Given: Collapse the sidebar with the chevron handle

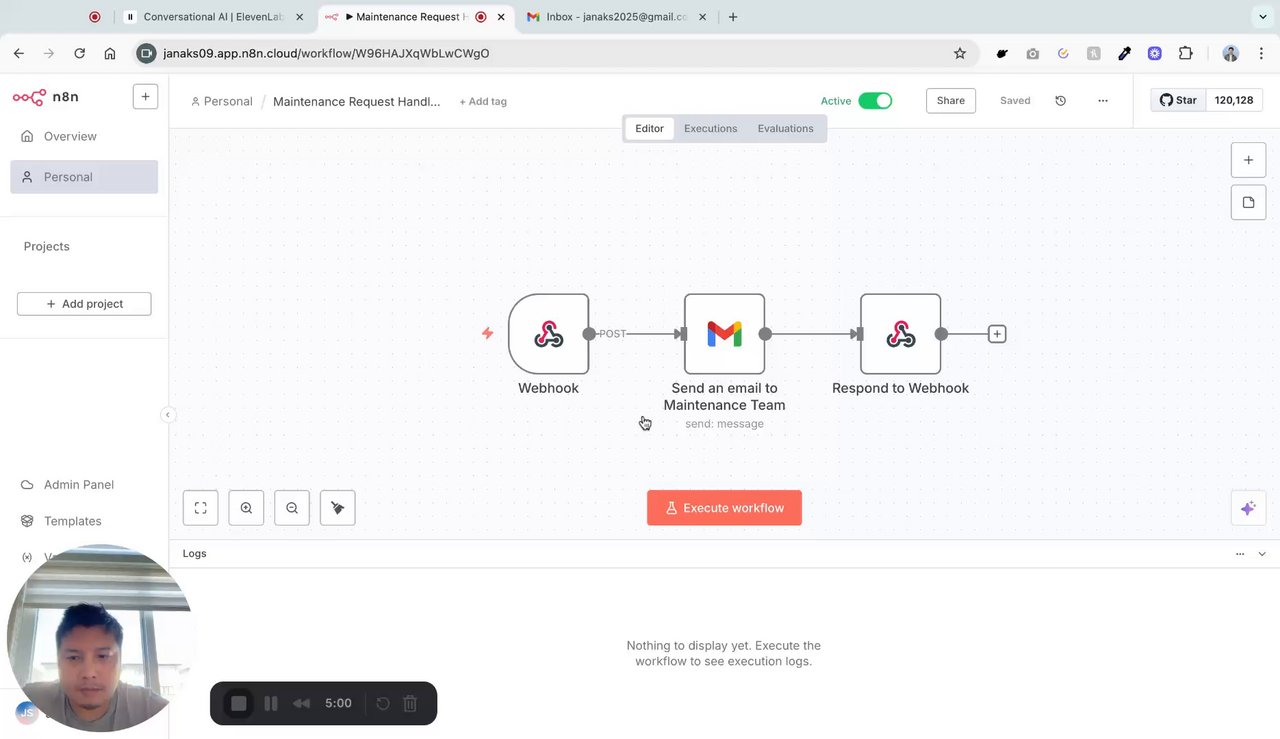Looking at the screenshot, I should click(x=168, y=415).
